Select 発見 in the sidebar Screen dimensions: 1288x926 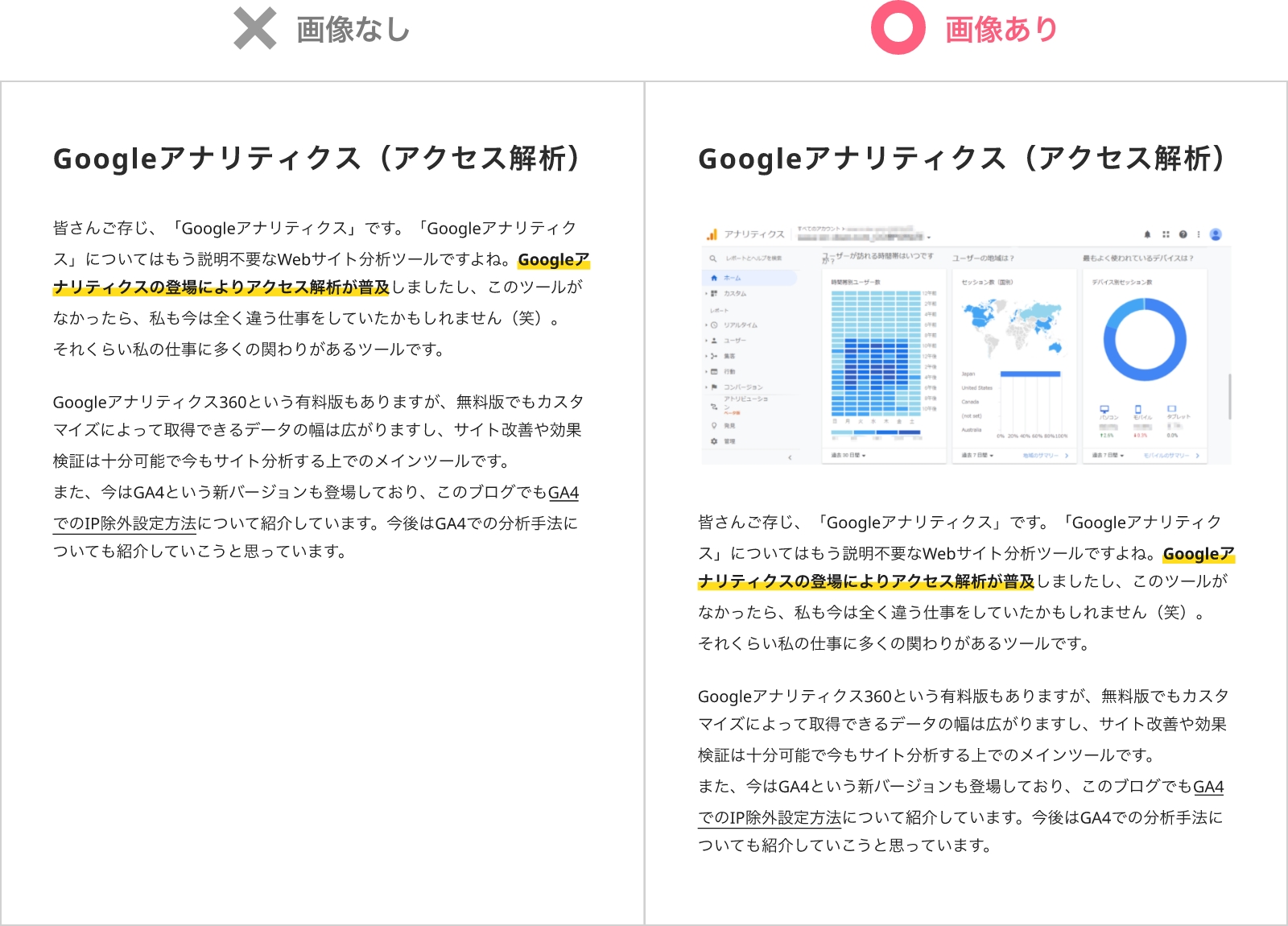[x=729, y=425]
